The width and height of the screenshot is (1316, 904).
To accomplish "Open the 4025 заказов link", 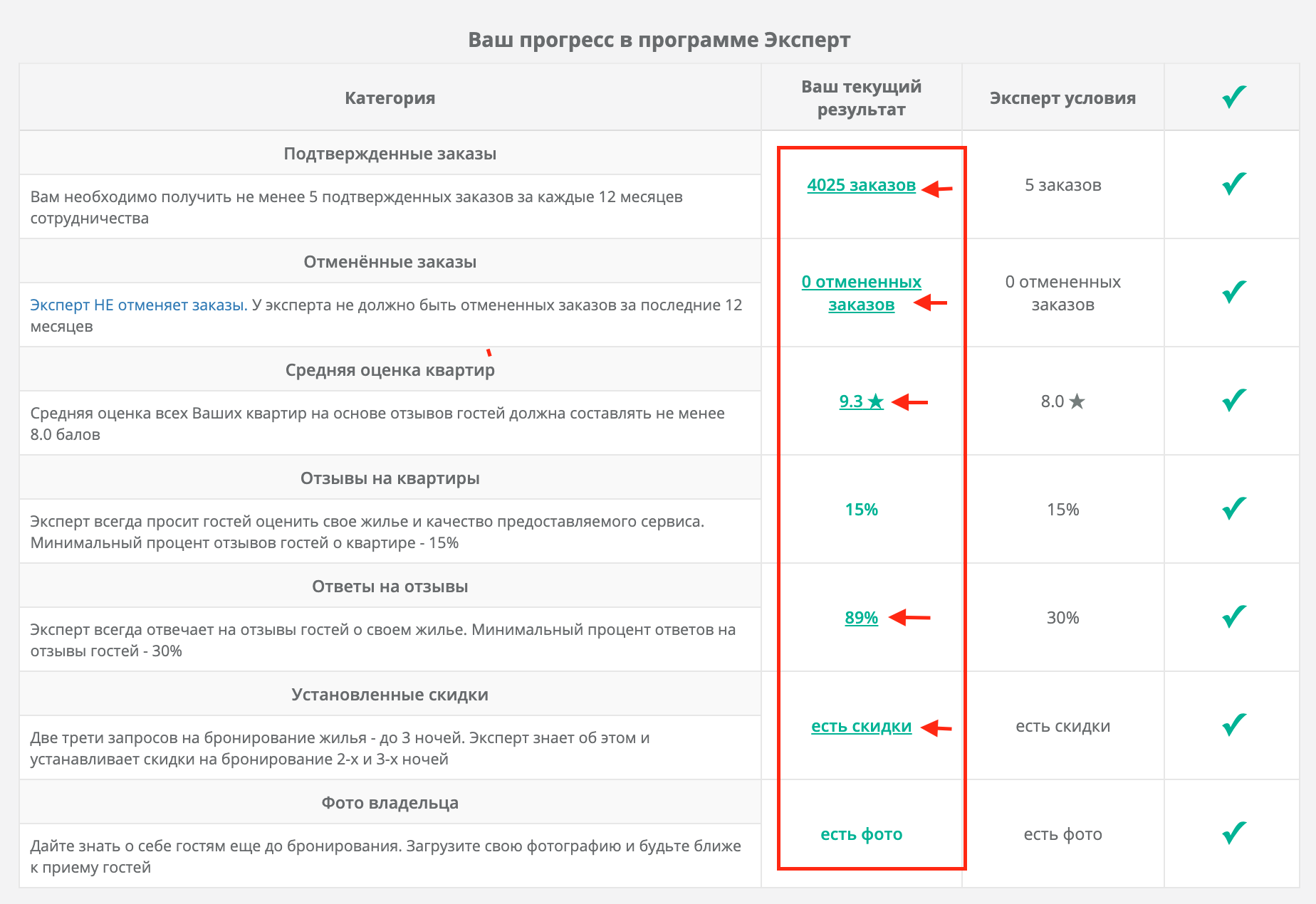I will [861, 185].
